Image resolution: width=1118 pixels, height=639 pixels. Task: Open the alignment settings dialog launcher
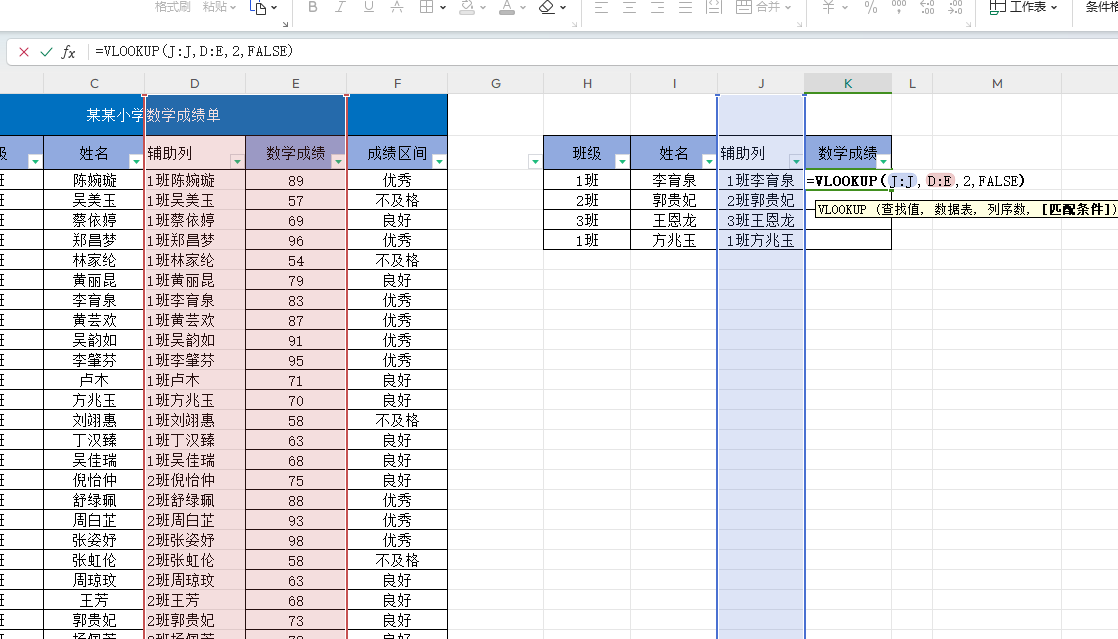tap(799, 24)
